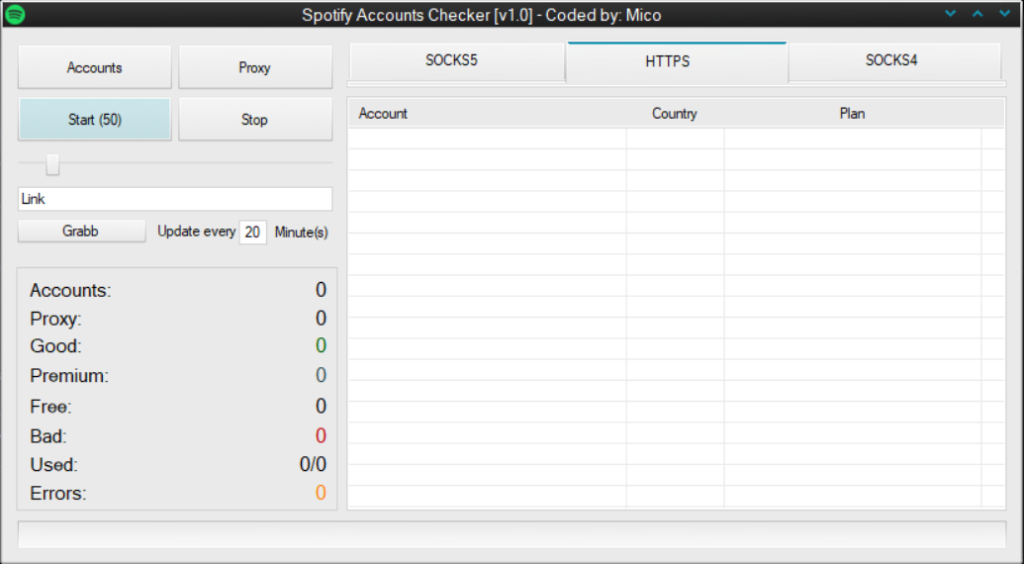Click the Update every label
Screen dimensions: 1024x564
[197, 232]
